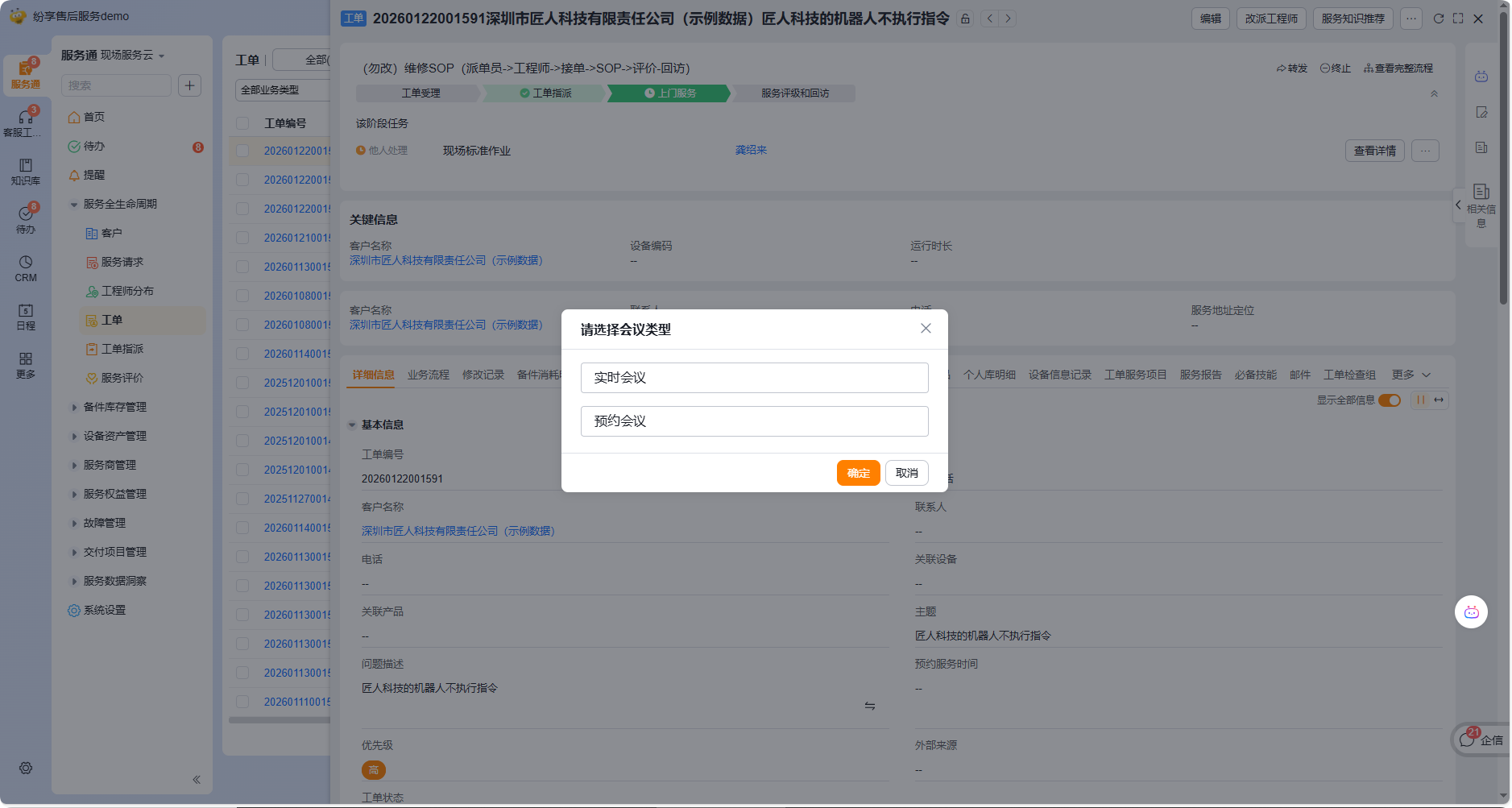This screenshot has height=808, width=1512.
Task: Expand detail panel to fullscreen
Action: tap(1458, 19)
